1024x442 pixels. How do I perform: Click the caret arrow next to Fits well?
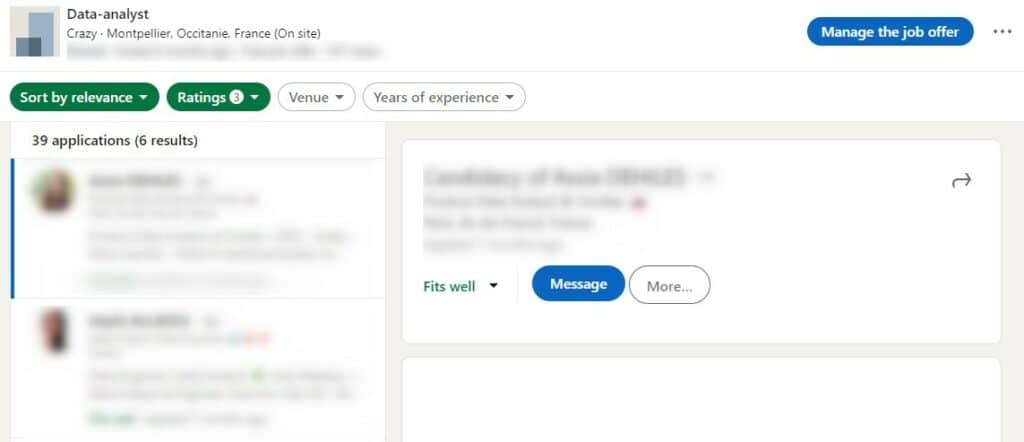click(x=494, y=286)
